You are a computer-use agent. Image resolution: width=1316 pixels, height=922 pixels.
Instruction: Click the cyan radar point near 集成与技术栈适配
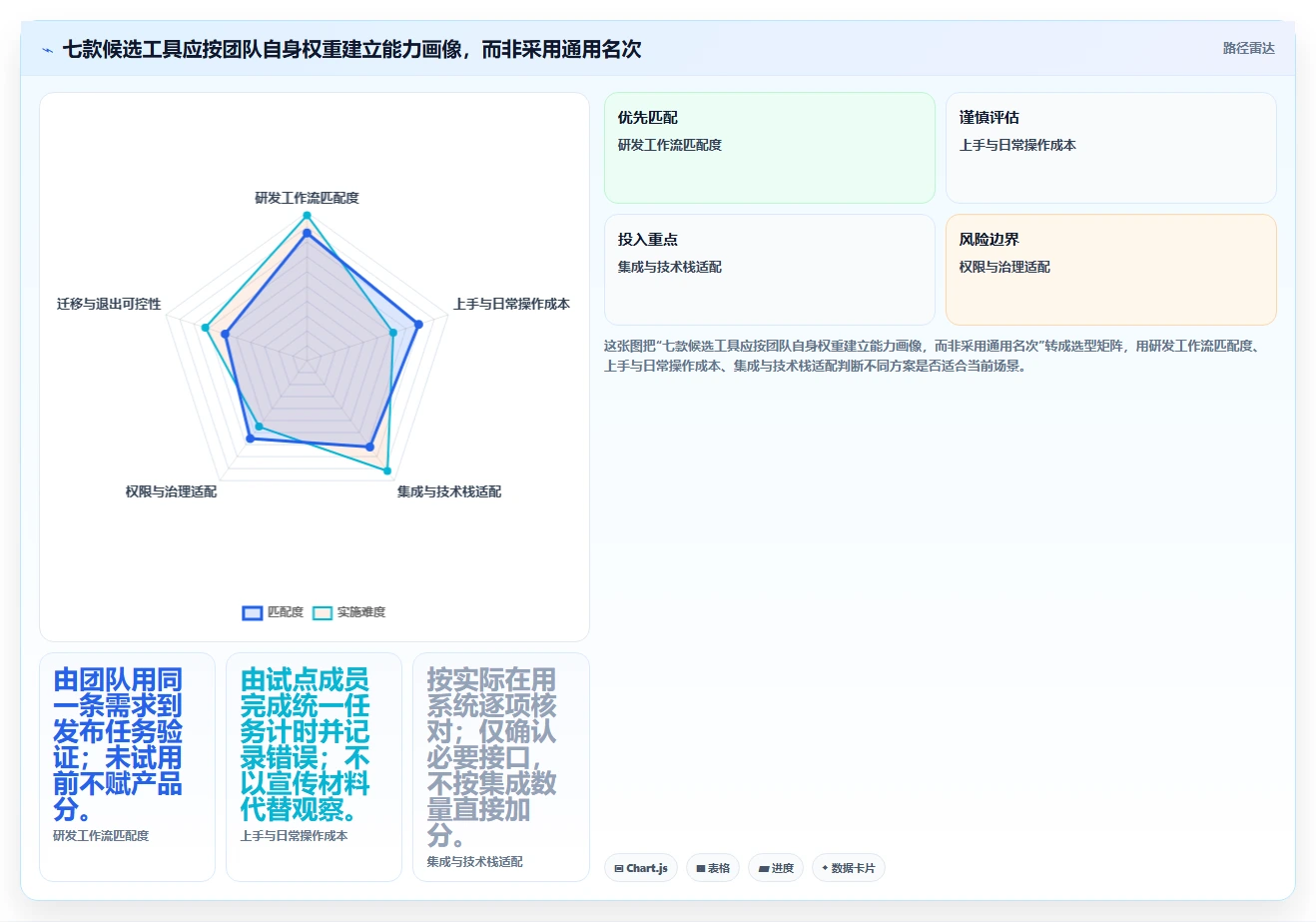387,470
